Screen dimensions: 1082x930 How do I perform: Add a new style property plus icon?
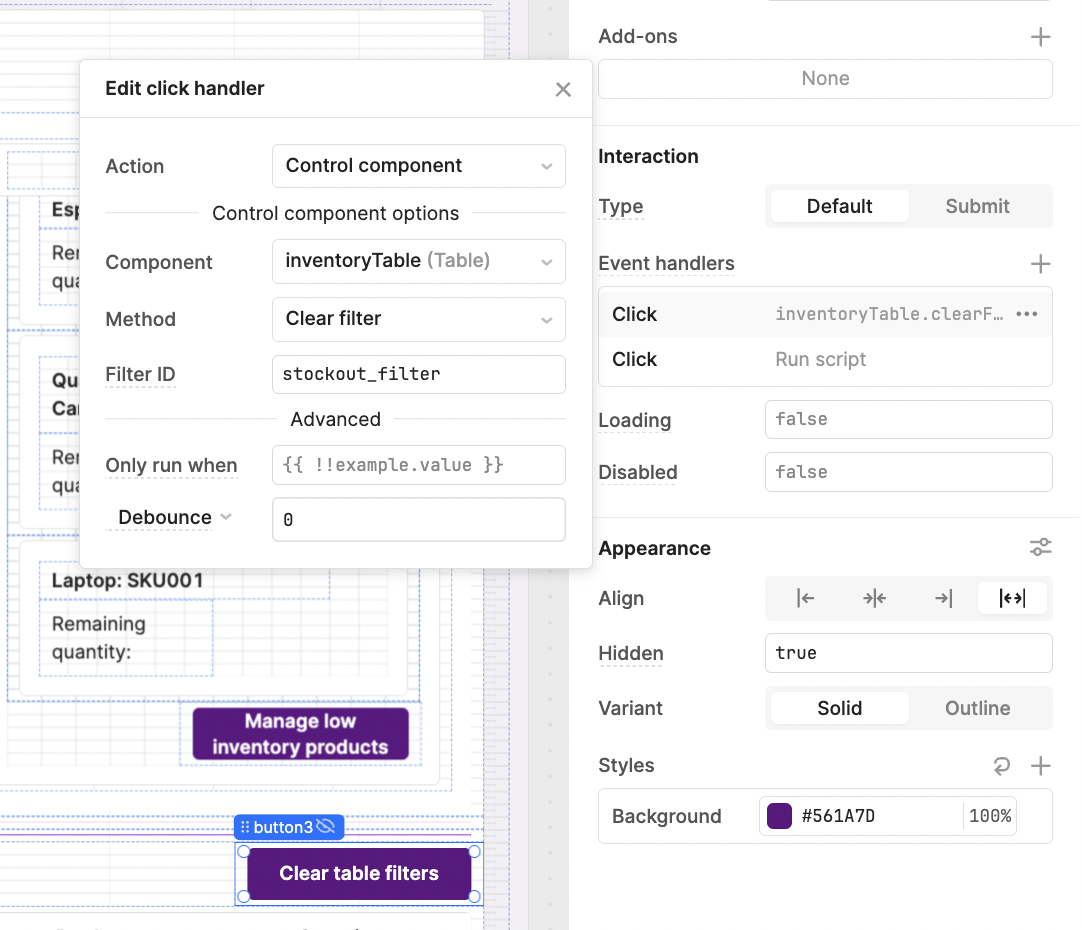1040,765
